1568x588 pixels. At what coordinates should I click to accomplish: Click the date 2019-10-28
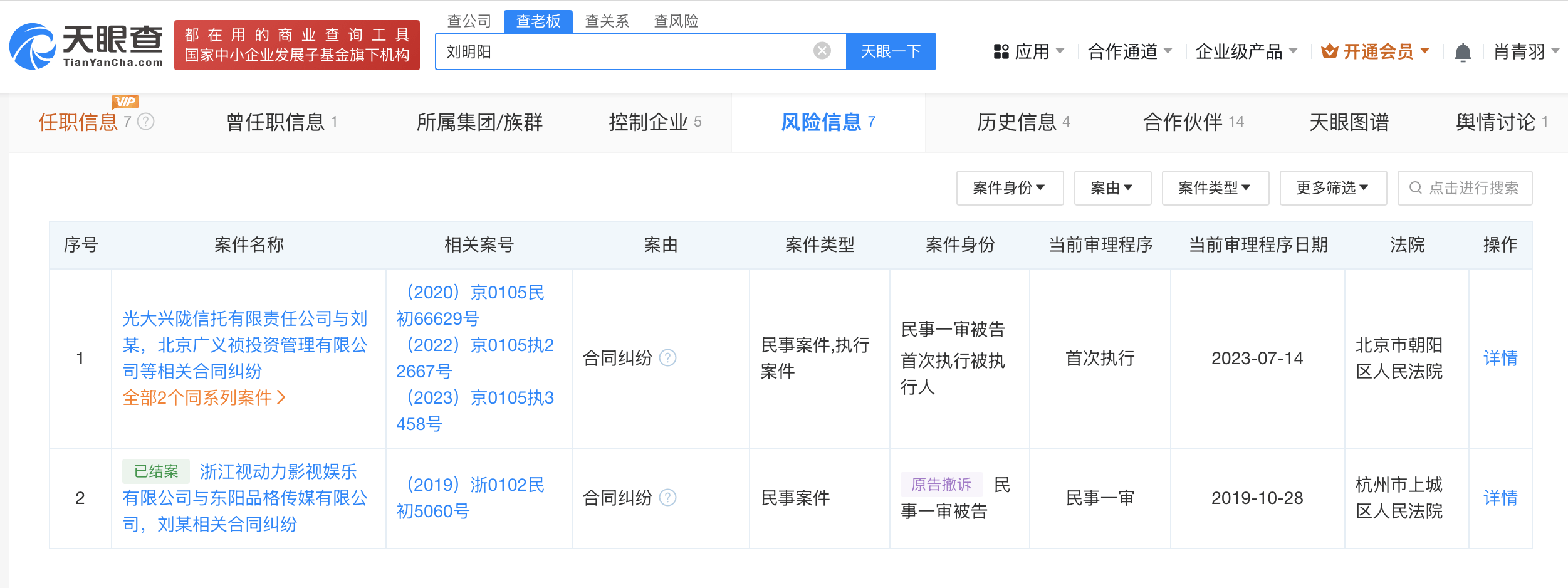[x=1257, y=498]
